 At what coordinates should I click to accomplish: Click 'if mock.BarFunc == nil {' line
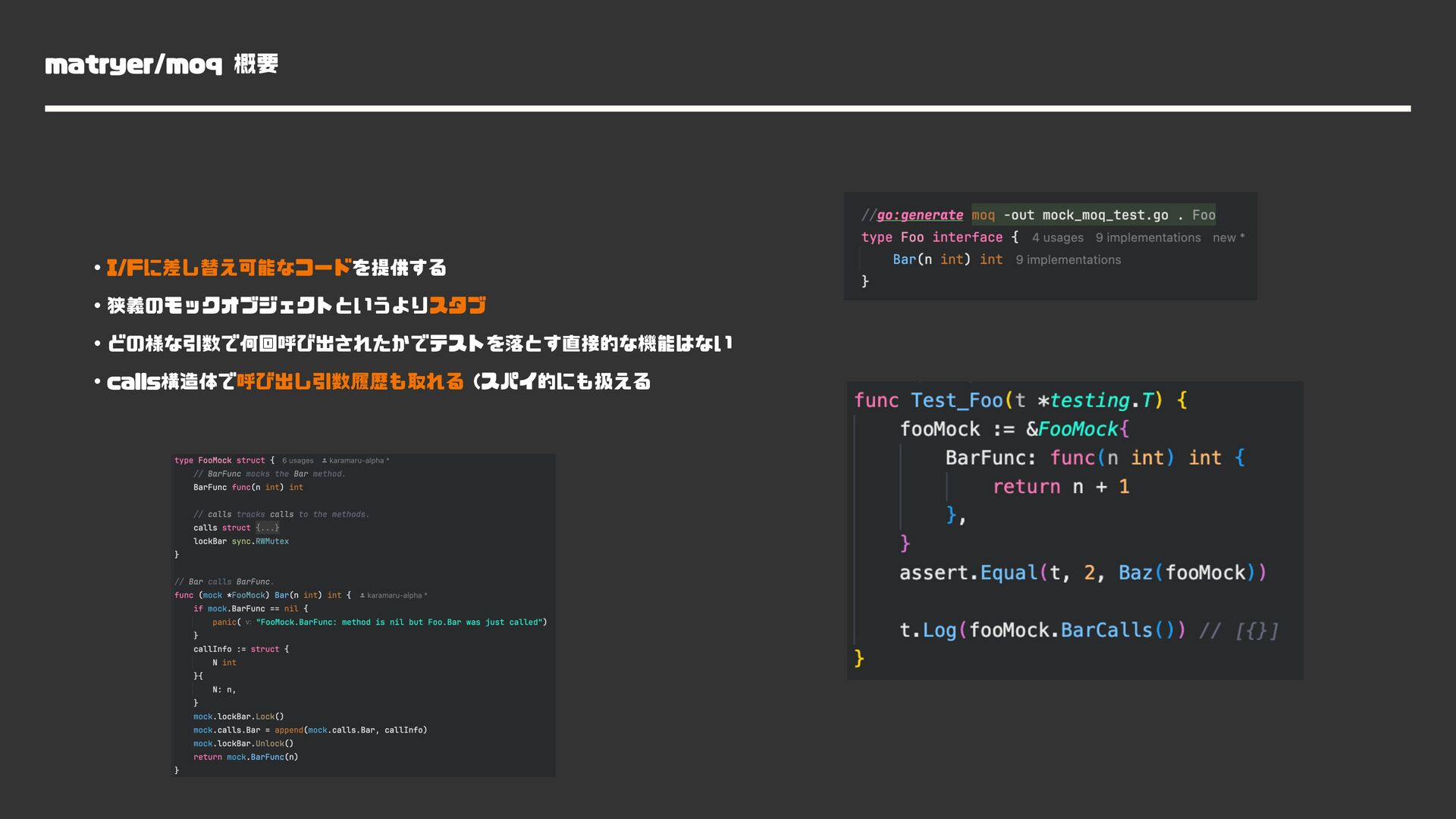[x=251, y=609]
